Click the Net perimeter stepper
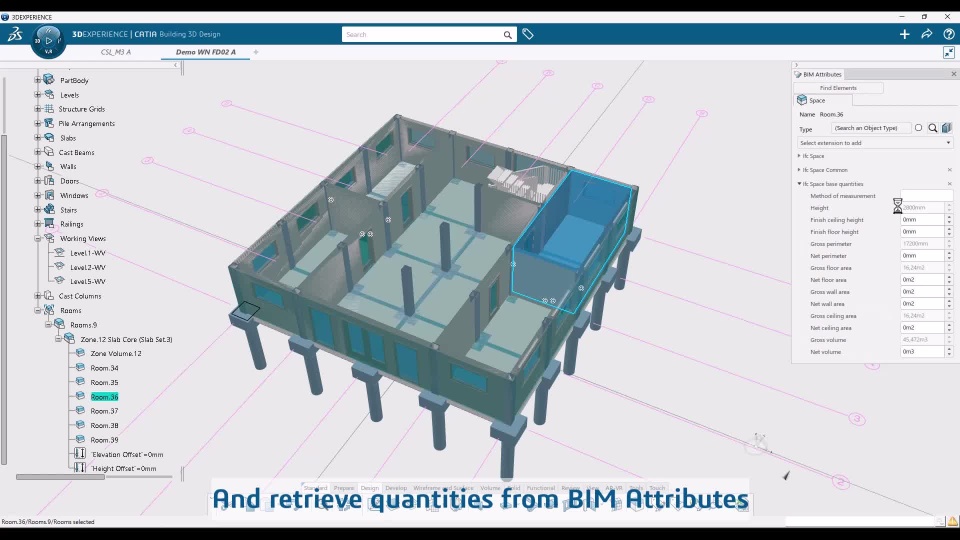The height and width of the screenshot is (540, 960). click(949, 255)
